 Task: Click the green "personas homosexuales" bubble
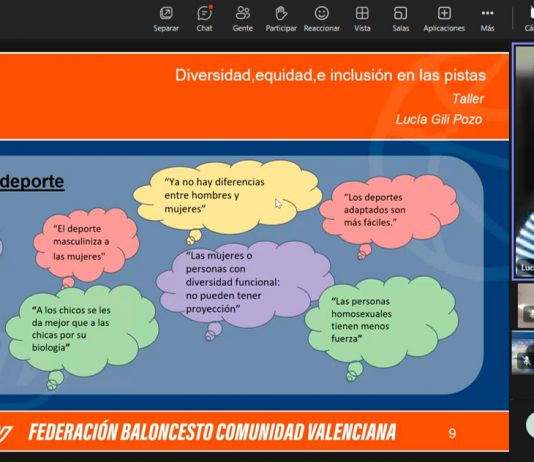(x=381, y=321)
